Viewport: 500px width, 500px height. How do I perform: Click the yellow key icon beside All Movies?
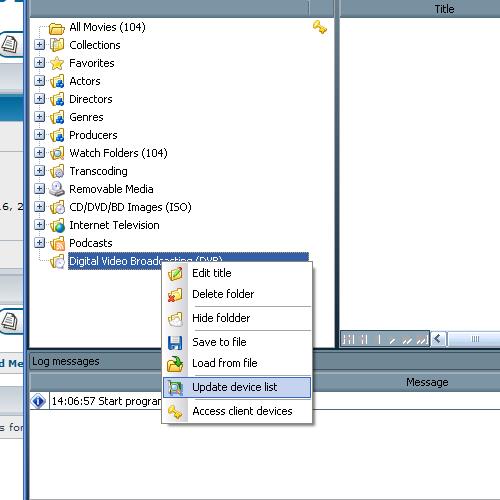[320, 27]
